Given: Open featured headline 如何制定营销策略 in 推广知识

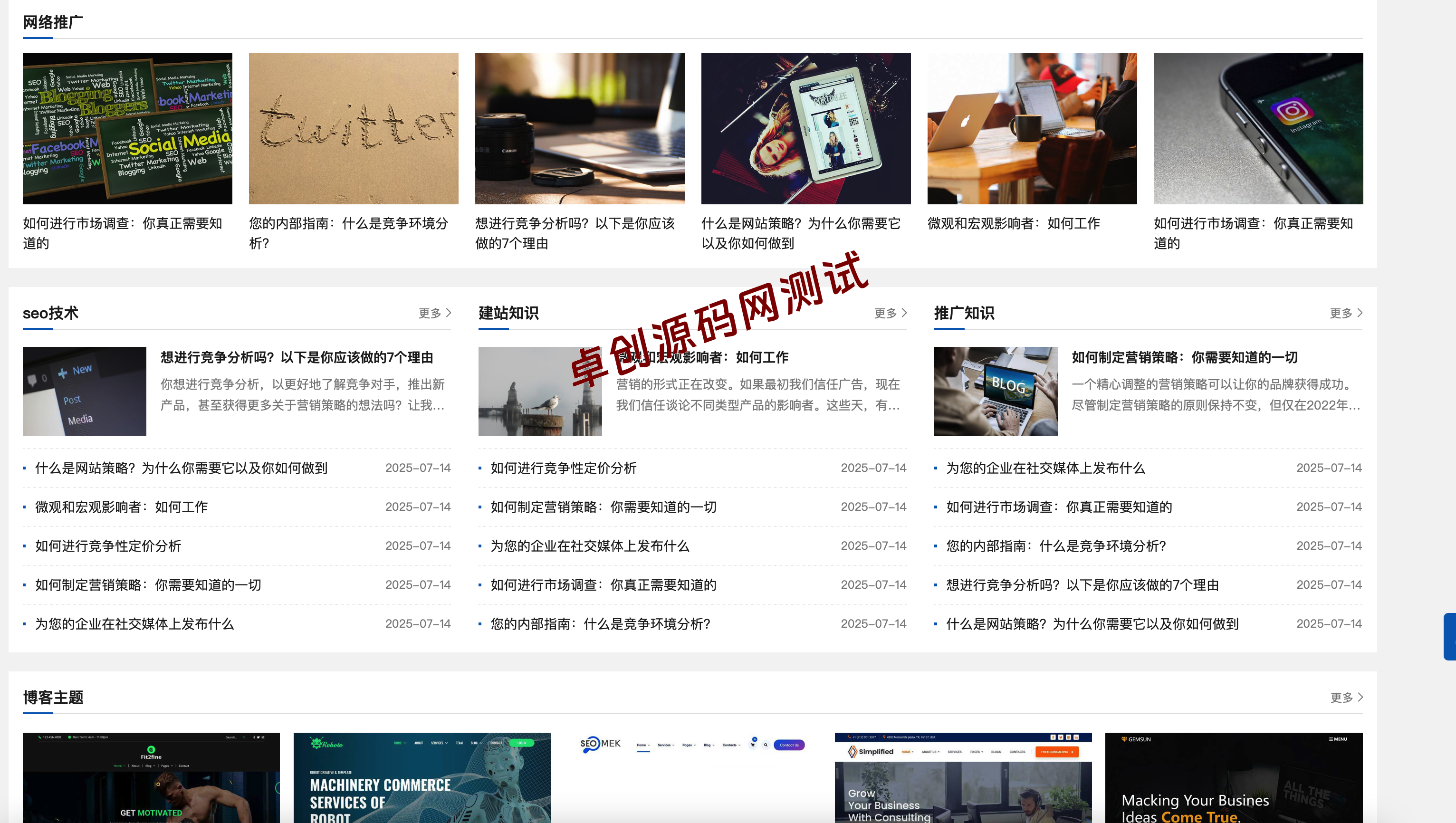Looking at the screenshot, I should 1185,358.
